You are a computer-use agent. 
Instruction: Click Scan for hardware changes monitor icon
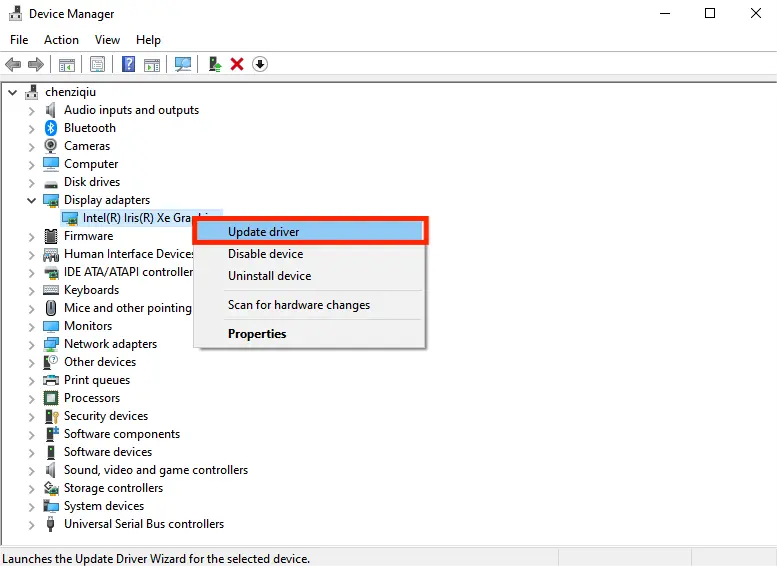183,64
